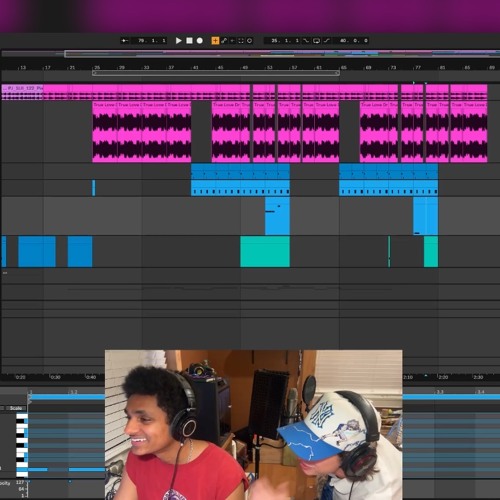Select the small teal clip near bar 79
Image resolution: width=500 pixels, height=500 pixels.
(431, 252)
